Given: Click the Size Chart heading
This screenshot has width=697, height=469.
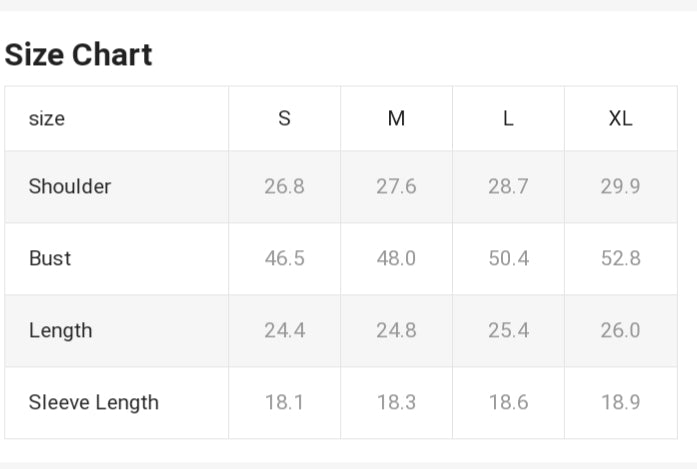Looking at the screenshot, I should [x=79, y=55].
